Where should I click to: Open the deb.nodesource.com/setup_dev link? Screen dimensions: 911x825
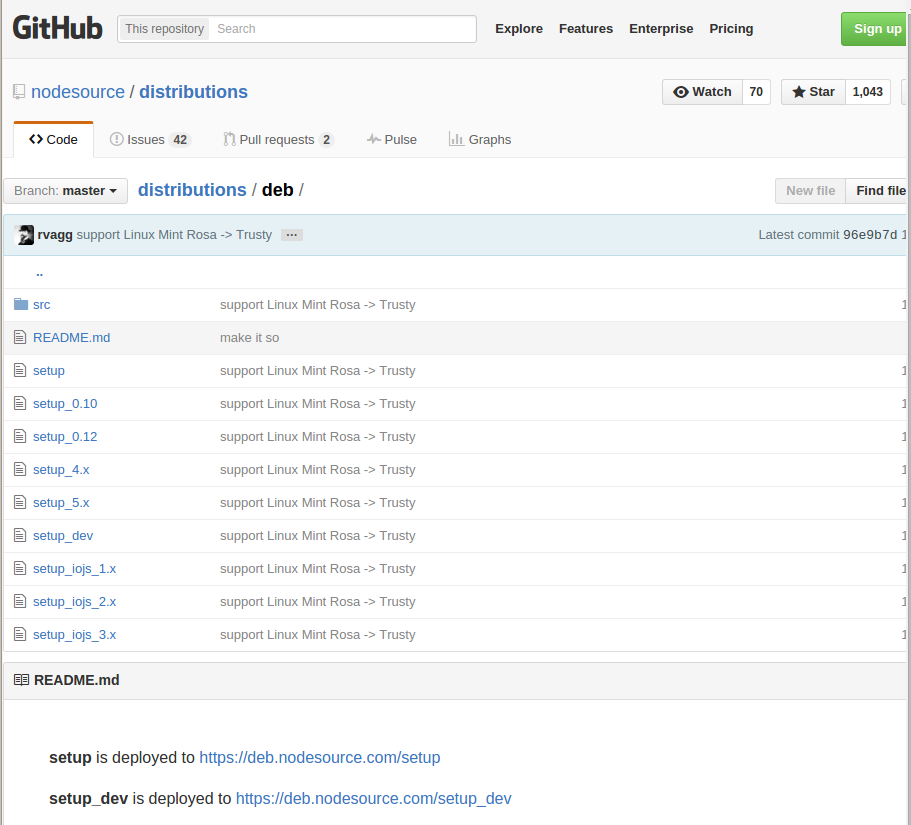373,798
